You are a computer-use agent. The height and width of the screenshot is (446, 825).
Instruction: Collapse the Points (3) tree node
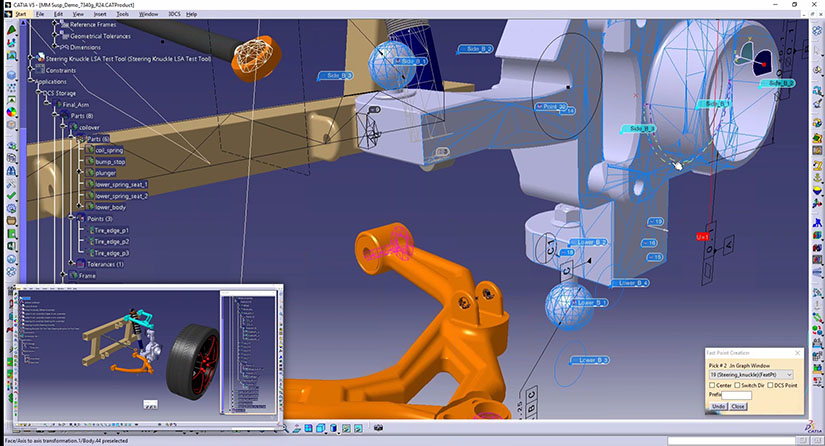(71, 217)
